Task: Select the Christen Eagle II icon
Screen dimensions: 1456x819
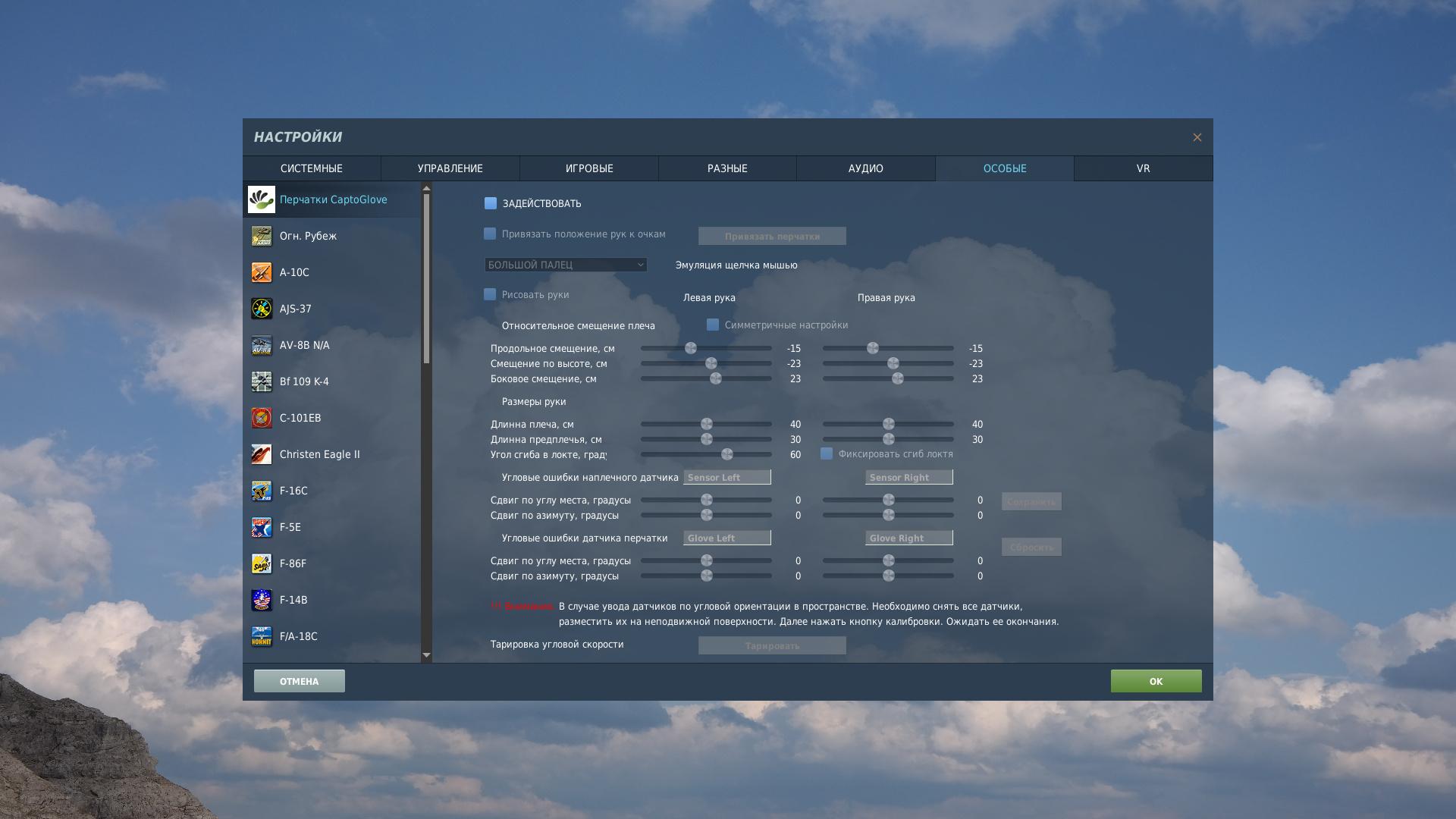Action: [262, 454]
